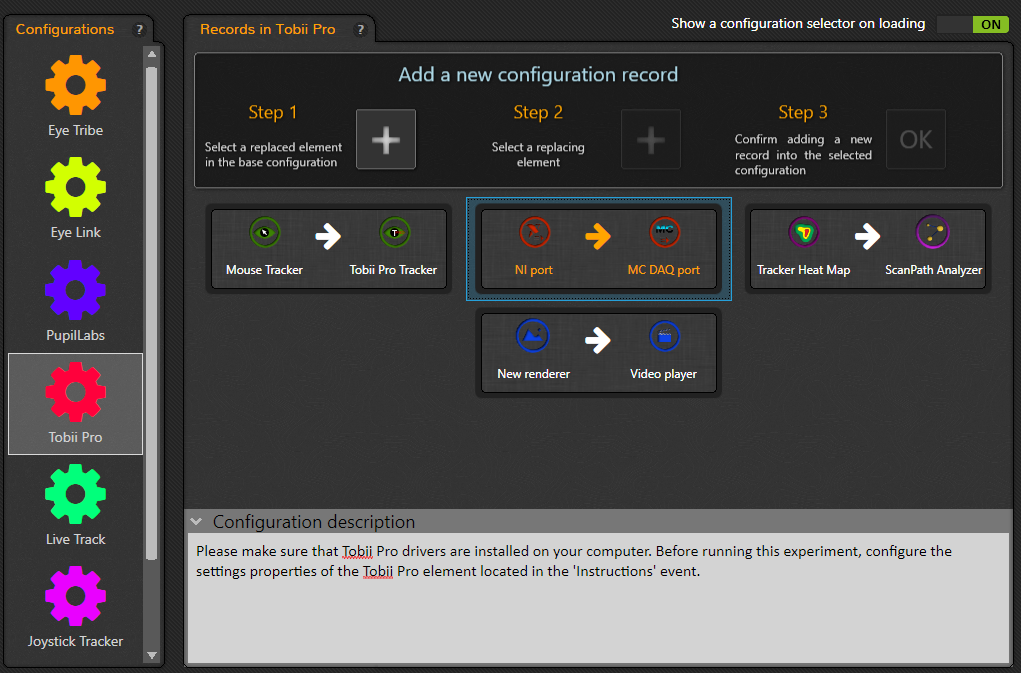Click the 'ScanPath Analyzer' label
1021x673 pixels.
coord(933,269)
